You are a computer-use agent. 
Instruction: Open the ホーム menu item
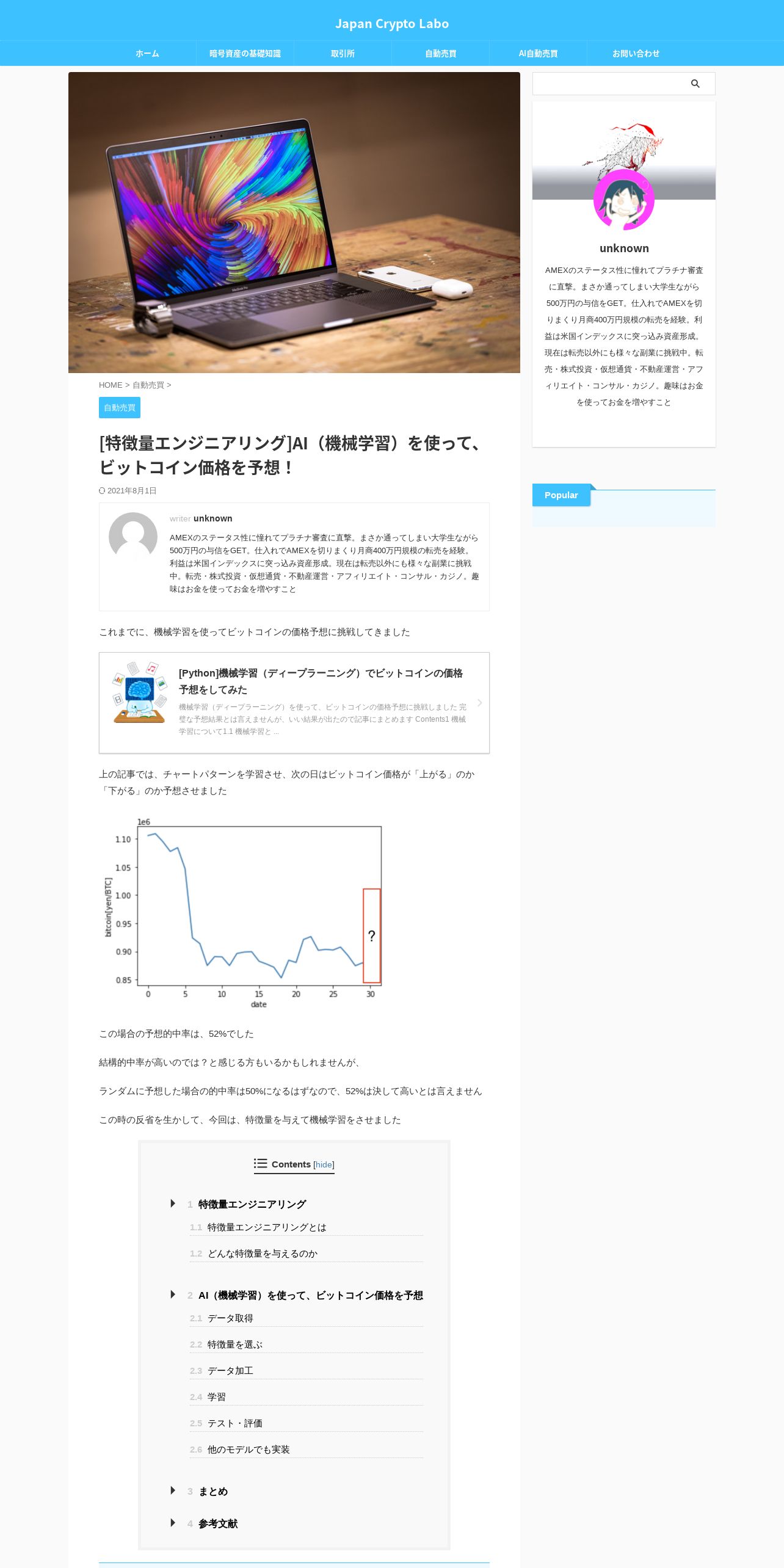(147, 54)
